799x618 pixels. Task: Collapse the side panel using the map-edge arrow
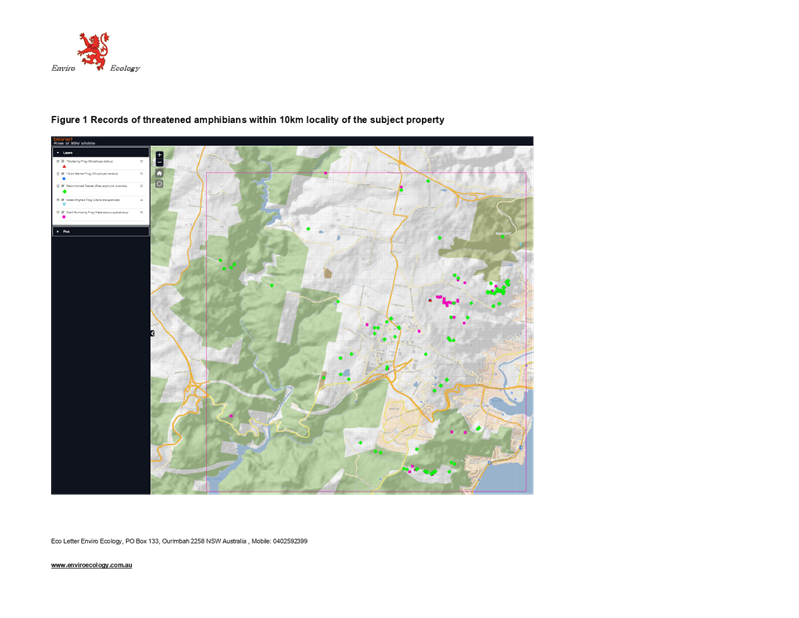coord(152,333)
